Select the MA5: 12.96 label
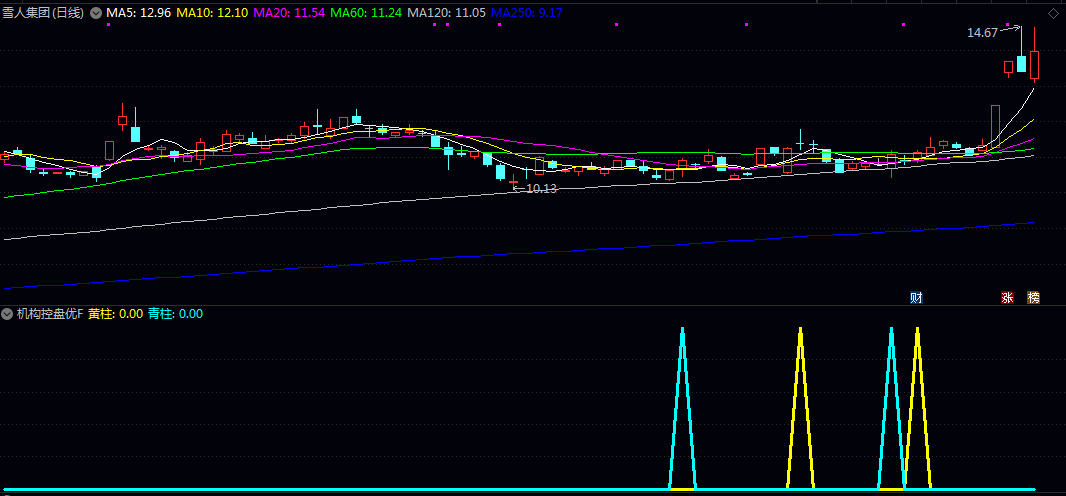The width and height of the screenshot is (1066, 496). pyautogui.click(x=137, y=13)
